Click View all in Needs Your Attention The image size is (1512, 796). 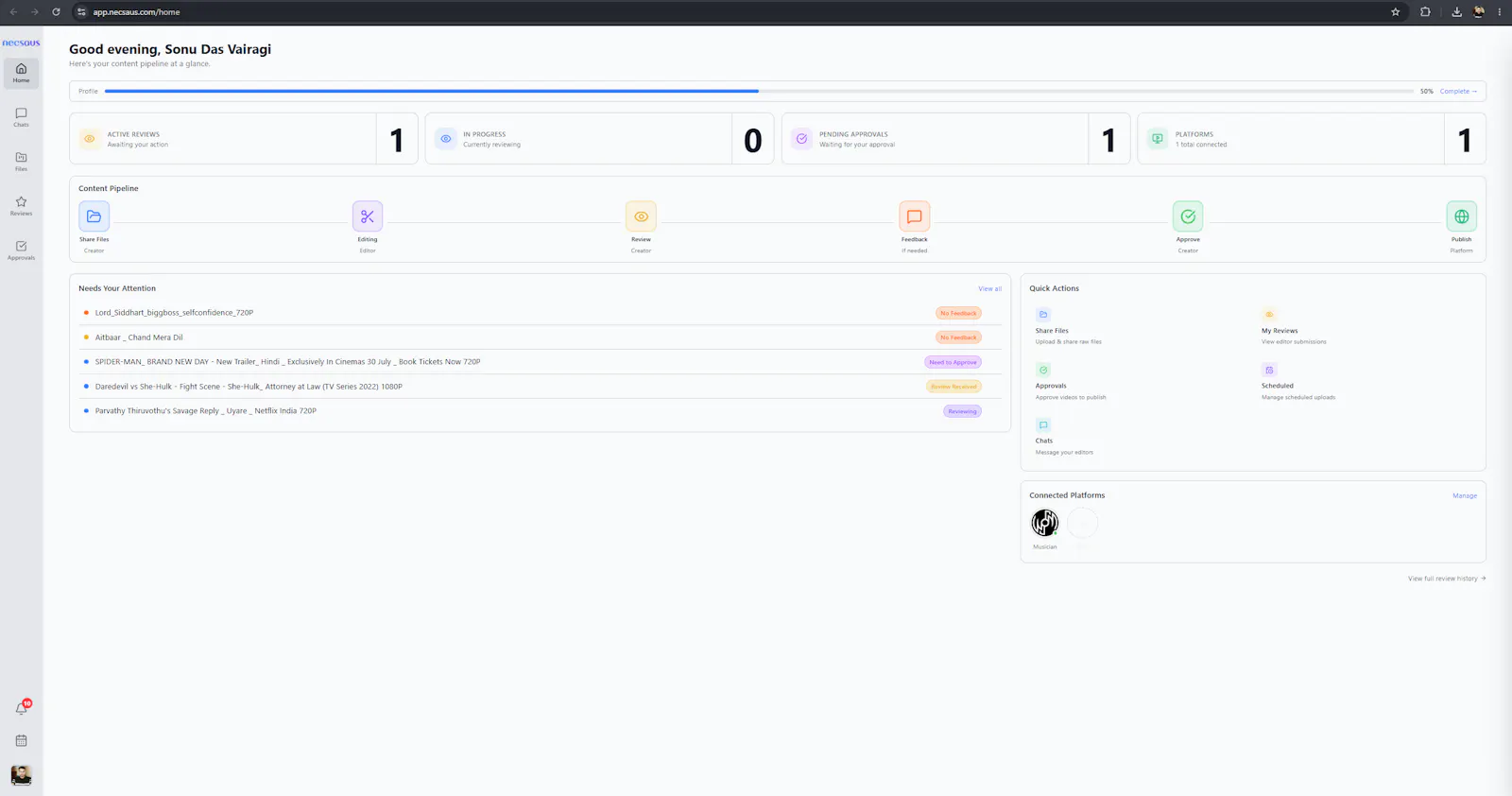tap(989, 288)
